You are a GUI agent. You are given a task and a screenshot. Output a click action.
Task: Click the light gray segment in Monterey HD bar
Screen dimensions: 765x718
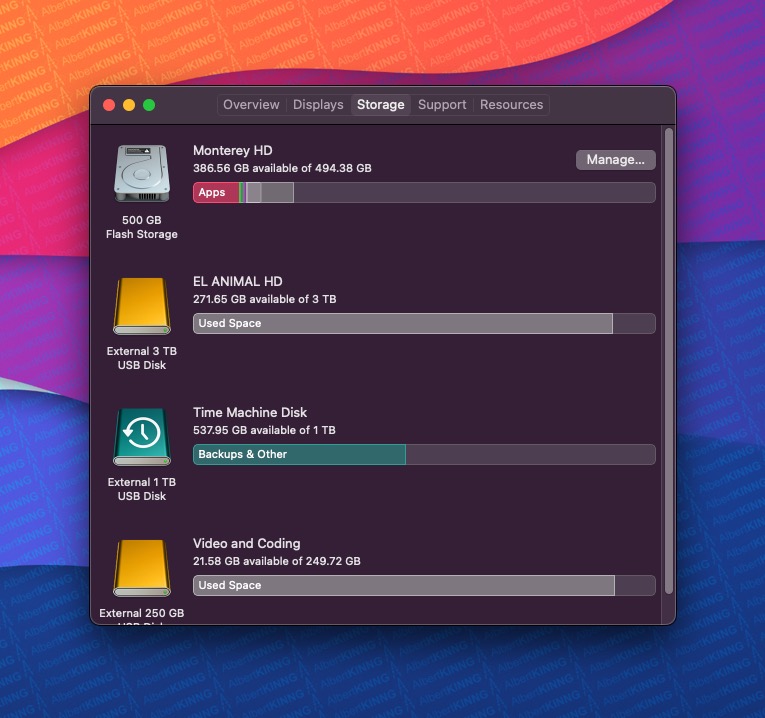pyautogui.click(x=254, y=193)
